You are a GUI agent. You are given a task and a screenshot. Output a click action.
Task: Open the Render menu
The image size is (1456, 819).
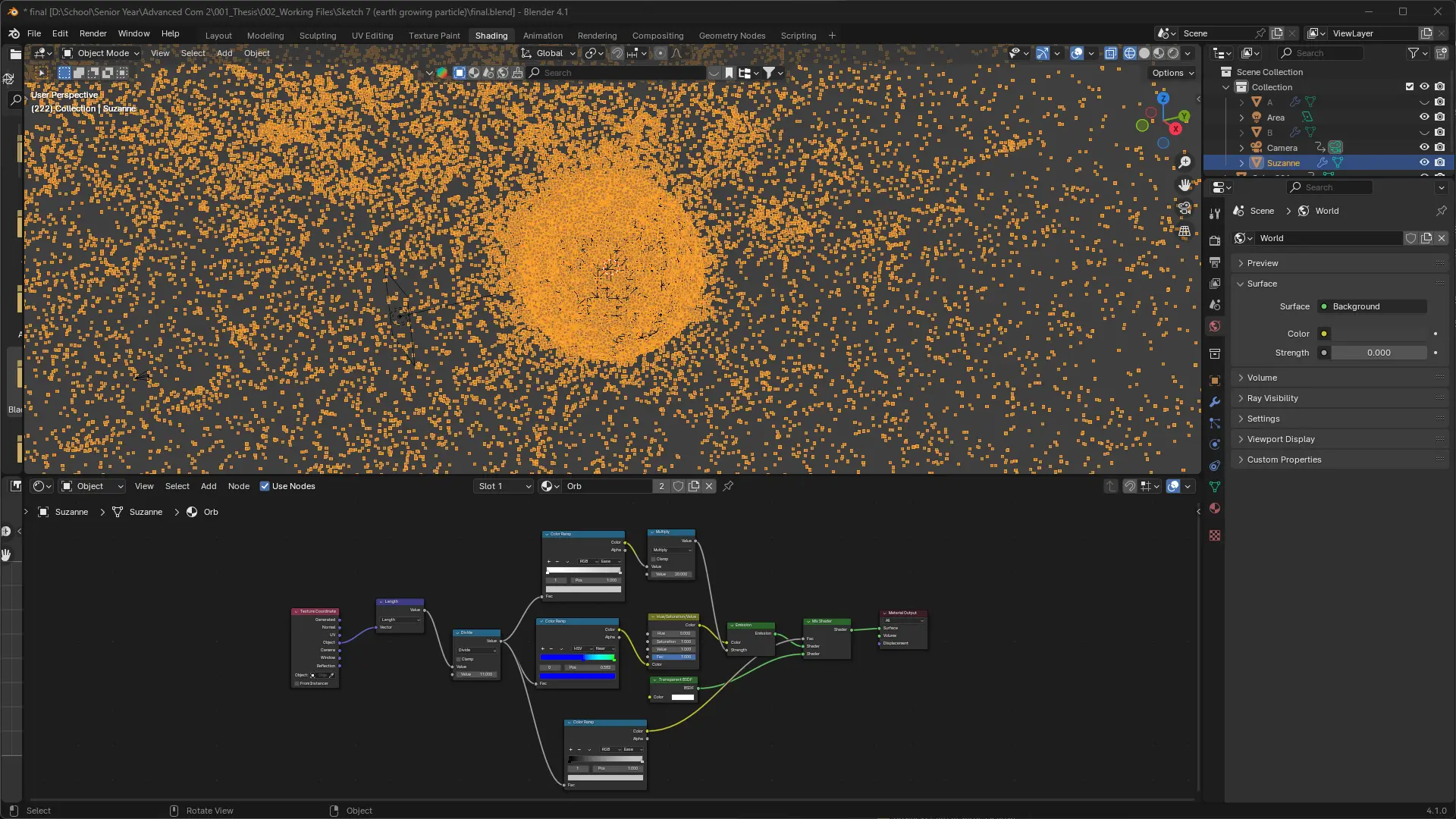[93, 33]
